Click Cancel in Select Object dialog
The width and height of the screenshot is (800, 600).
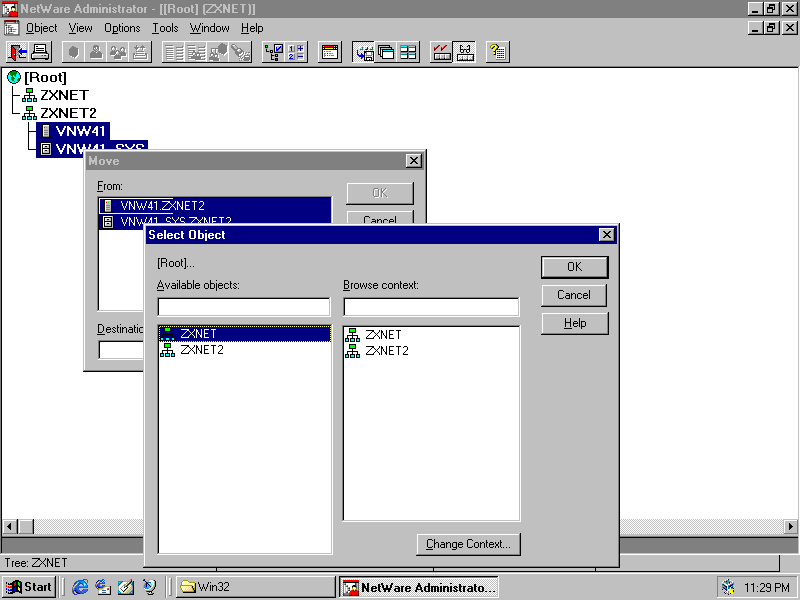tap(574, 295)
